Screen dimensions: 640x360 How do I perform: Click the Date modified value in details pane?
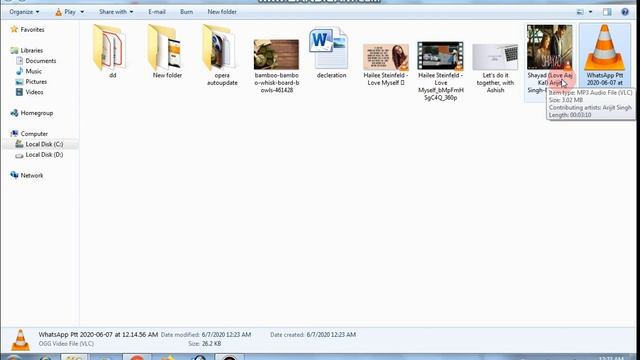(226, 335)
